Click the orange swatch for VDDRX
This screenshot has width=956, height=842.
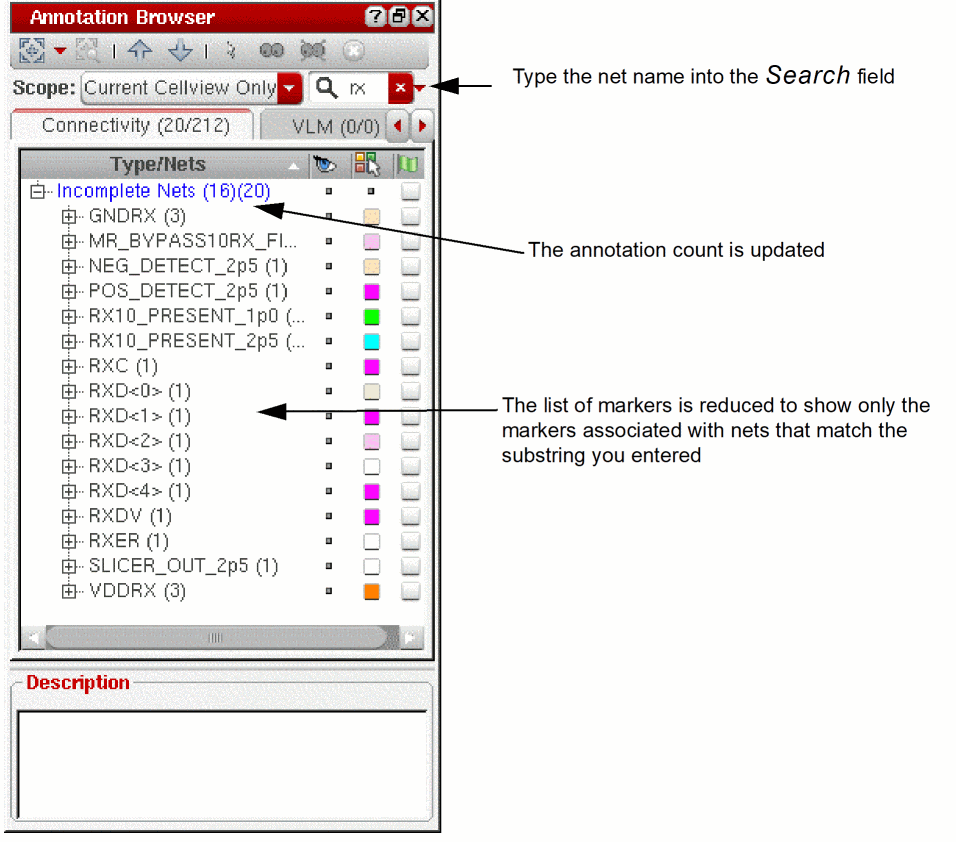click(371, 592)
